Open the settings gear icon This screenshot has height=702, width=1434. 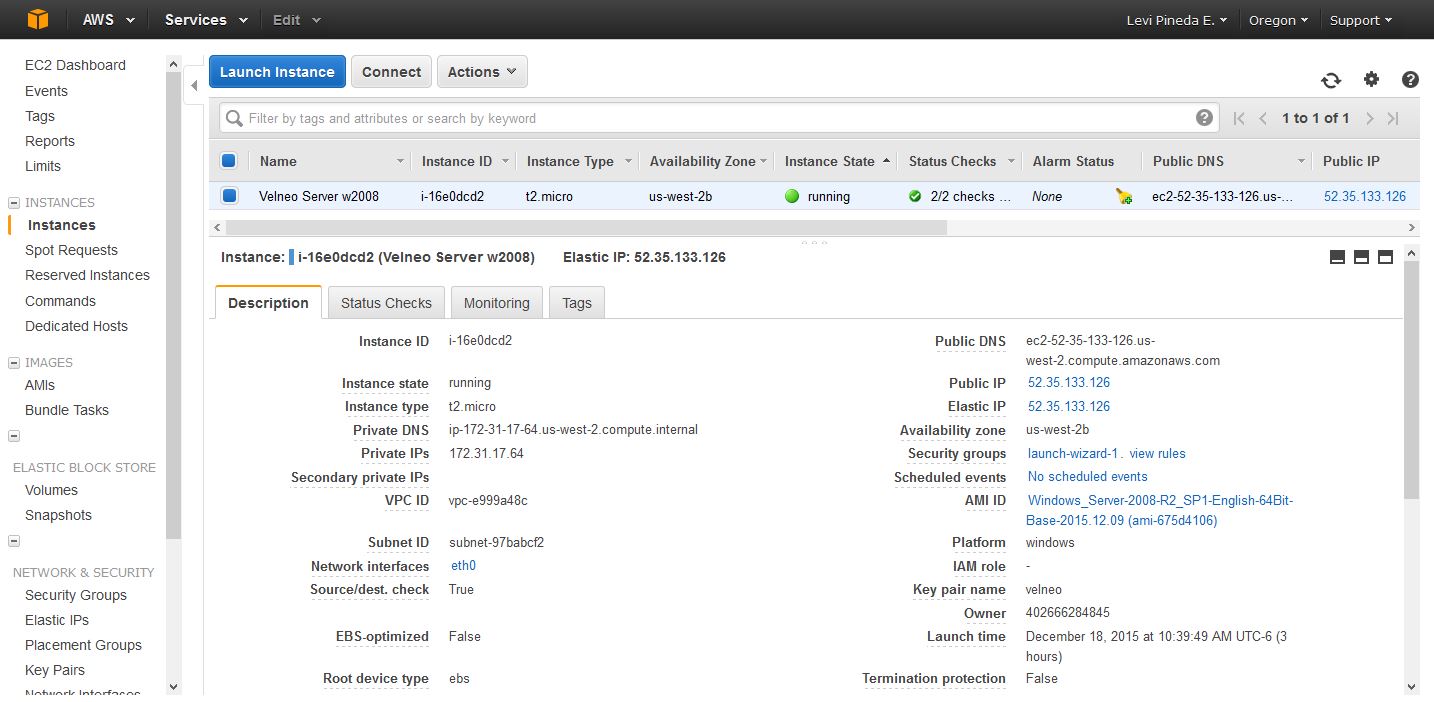tap(1371, 80)
